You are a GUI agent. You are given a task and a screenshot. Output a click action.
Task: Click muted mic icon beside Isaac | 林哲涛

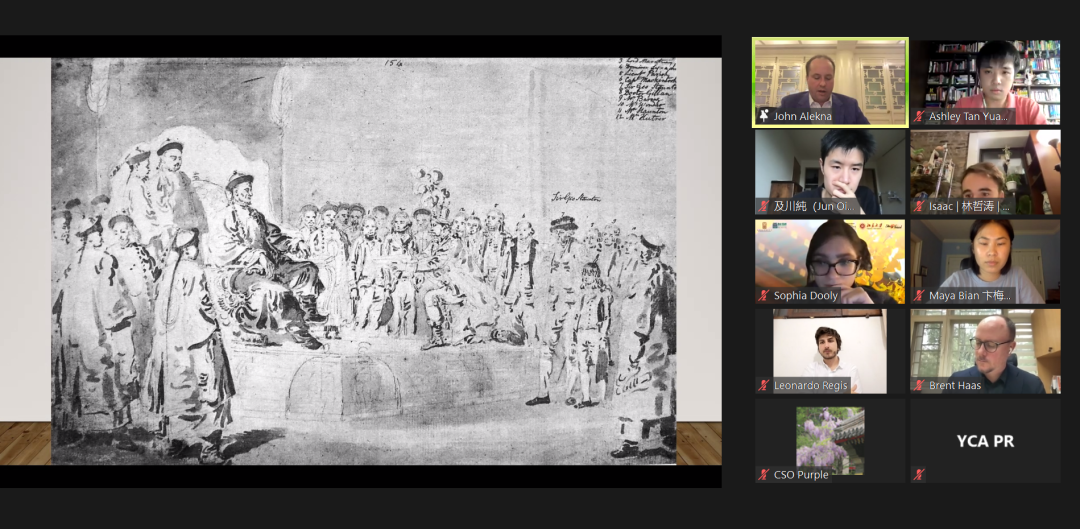tap(919, 206)
